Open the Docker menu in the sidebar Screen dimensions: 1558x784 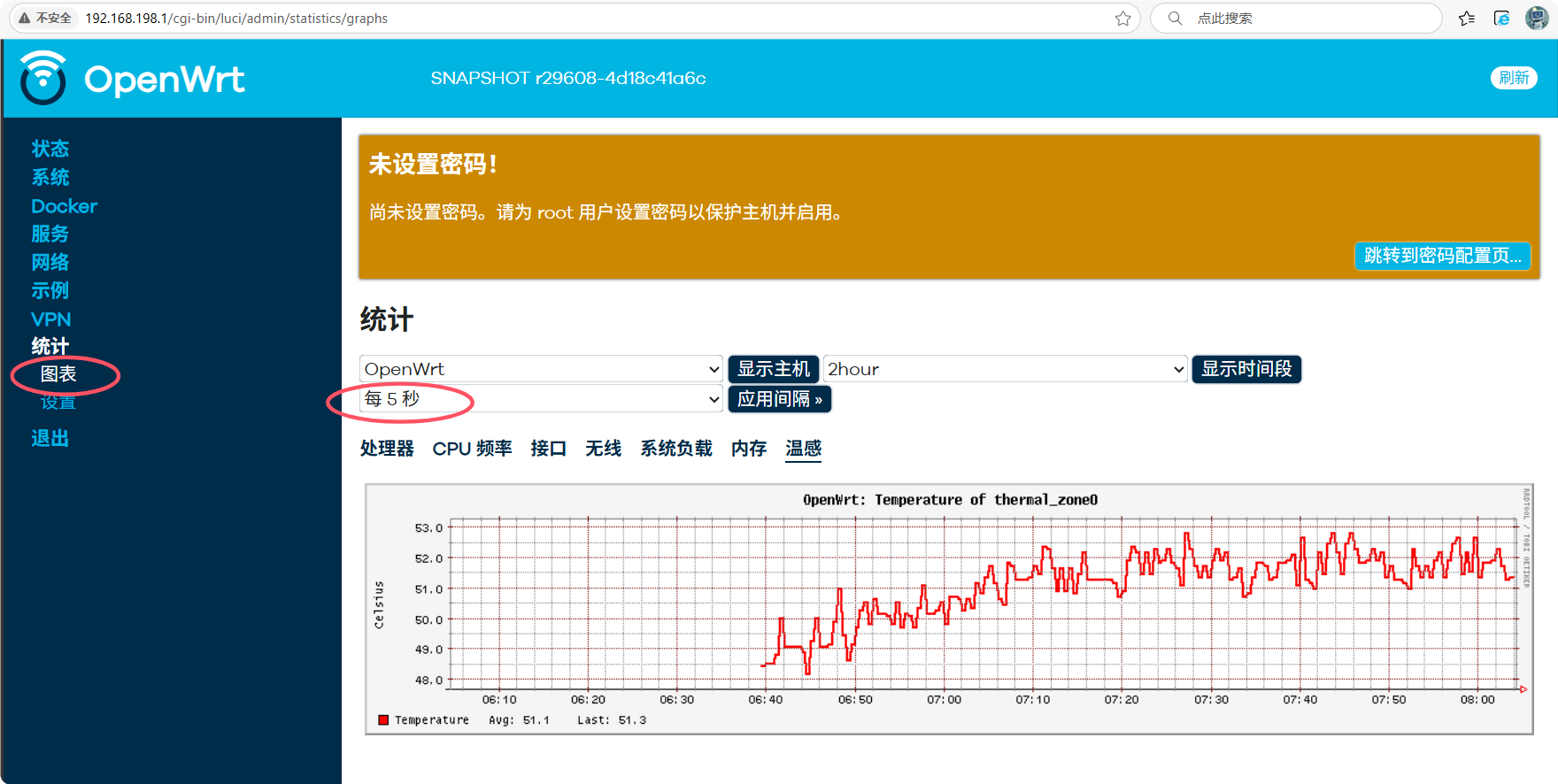click(64, 206)
